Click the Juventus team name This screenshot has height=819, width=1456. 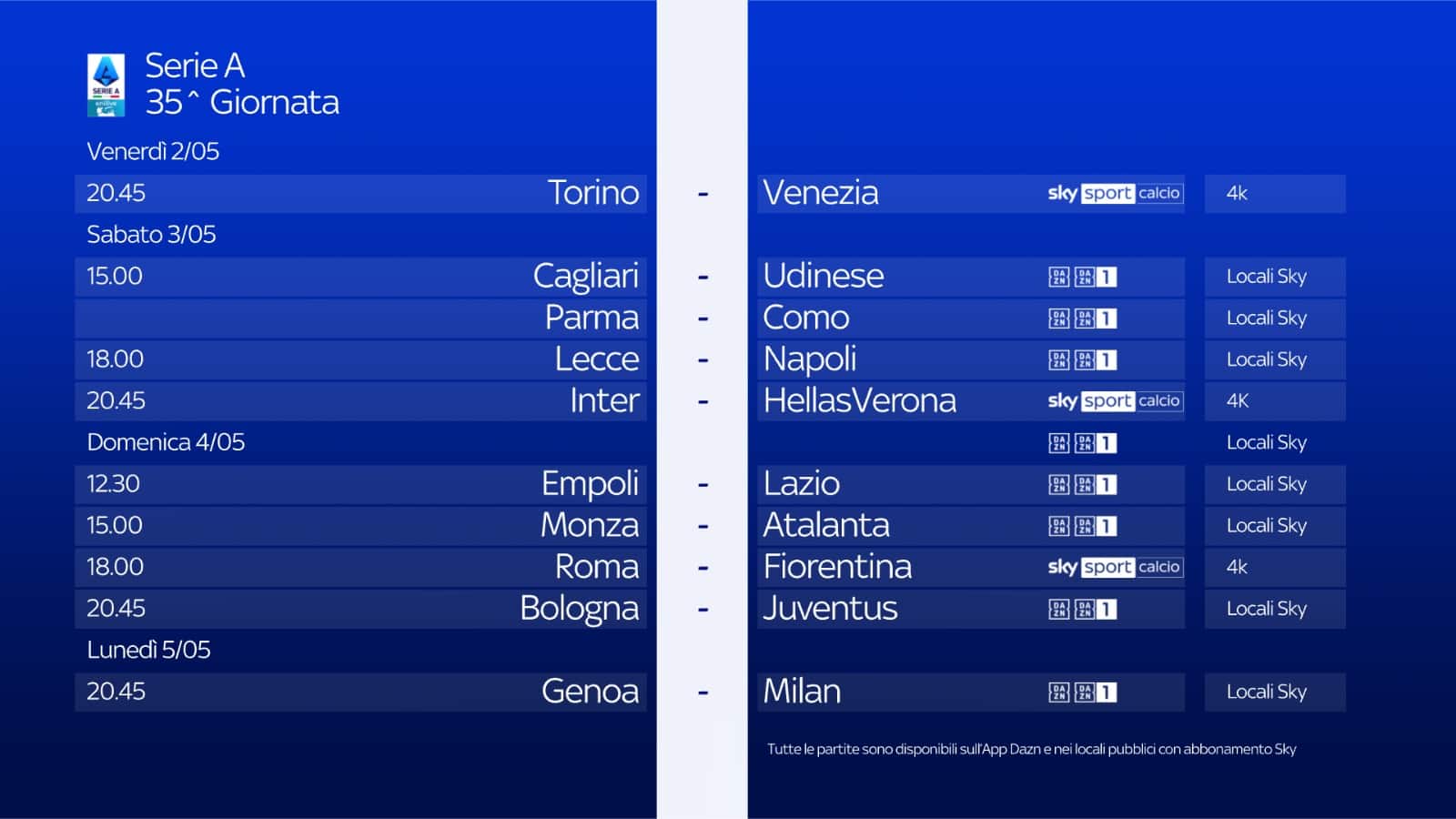coord(830,609)
